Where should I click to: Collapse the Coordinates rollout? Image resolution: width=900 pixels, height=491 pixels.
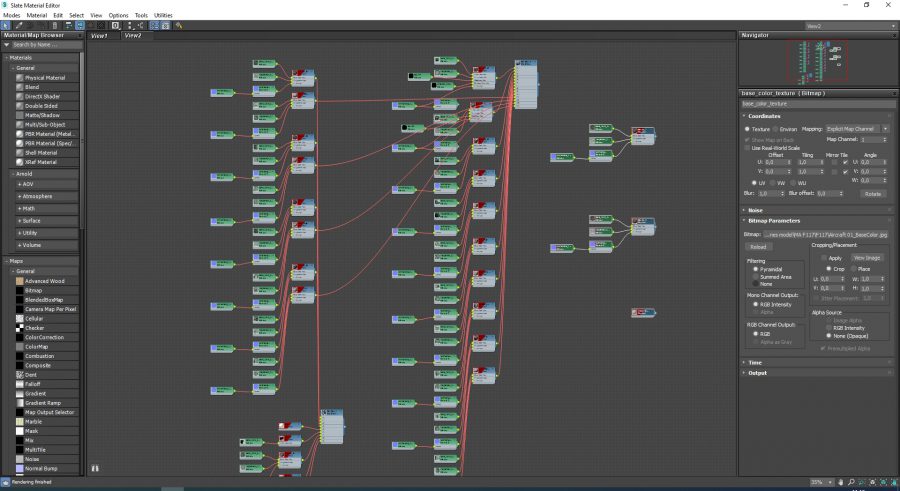point(763,116)
